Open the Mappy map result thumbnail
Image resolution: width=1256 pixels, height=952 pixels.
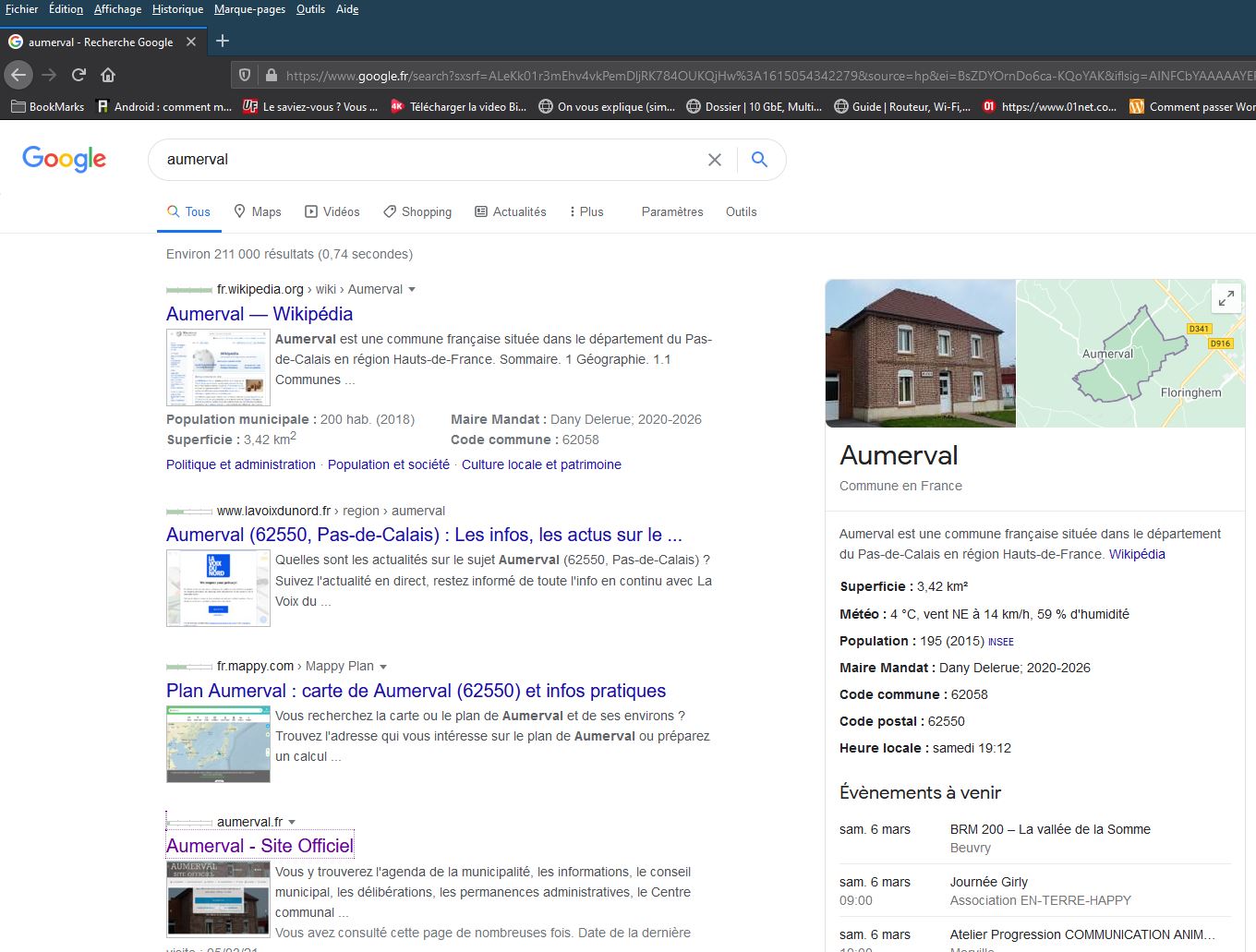coord(218,744)
